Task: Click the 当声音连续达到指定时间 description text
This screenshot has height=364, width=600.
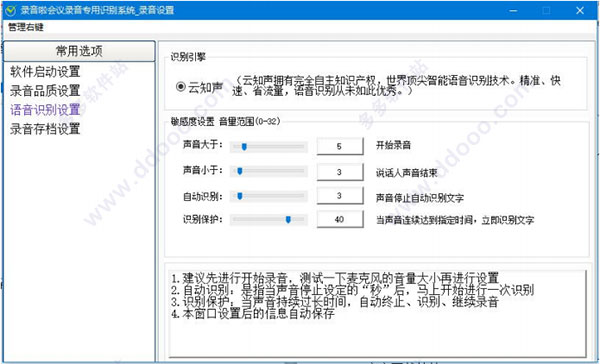Action: point(455,220)
